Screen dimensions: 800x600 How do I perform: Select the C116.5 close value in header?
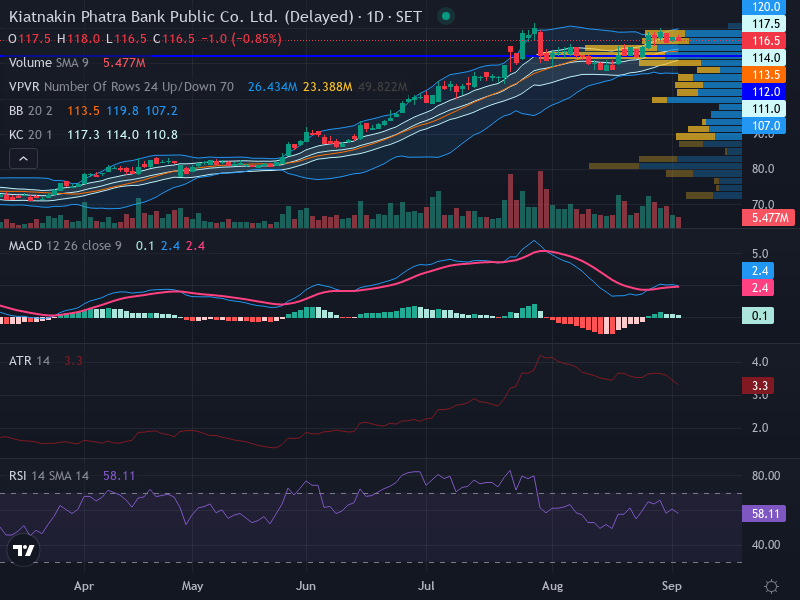coord(173,39)
